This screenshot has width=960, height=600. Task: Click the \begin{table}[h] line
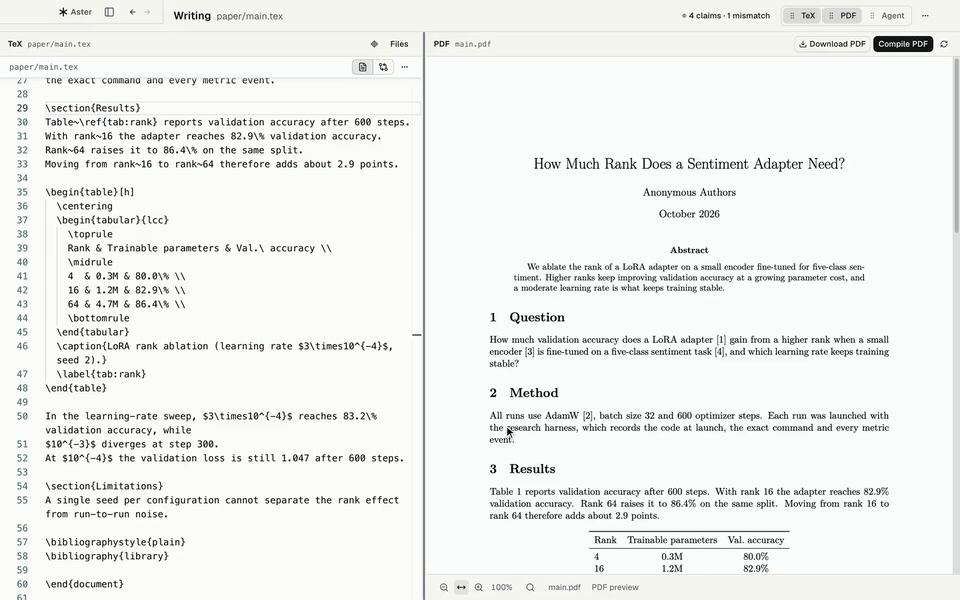89,192
